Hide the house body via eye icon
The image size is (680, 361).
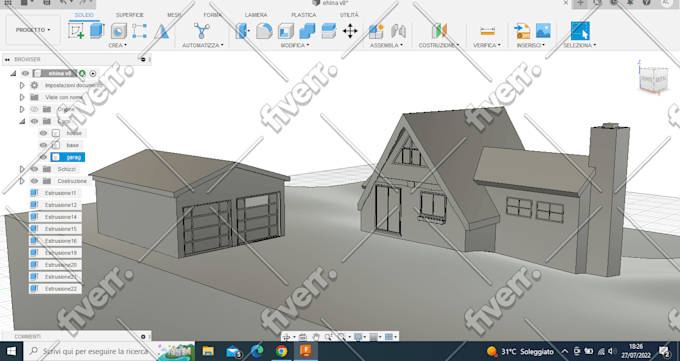[x=43, y=133]
